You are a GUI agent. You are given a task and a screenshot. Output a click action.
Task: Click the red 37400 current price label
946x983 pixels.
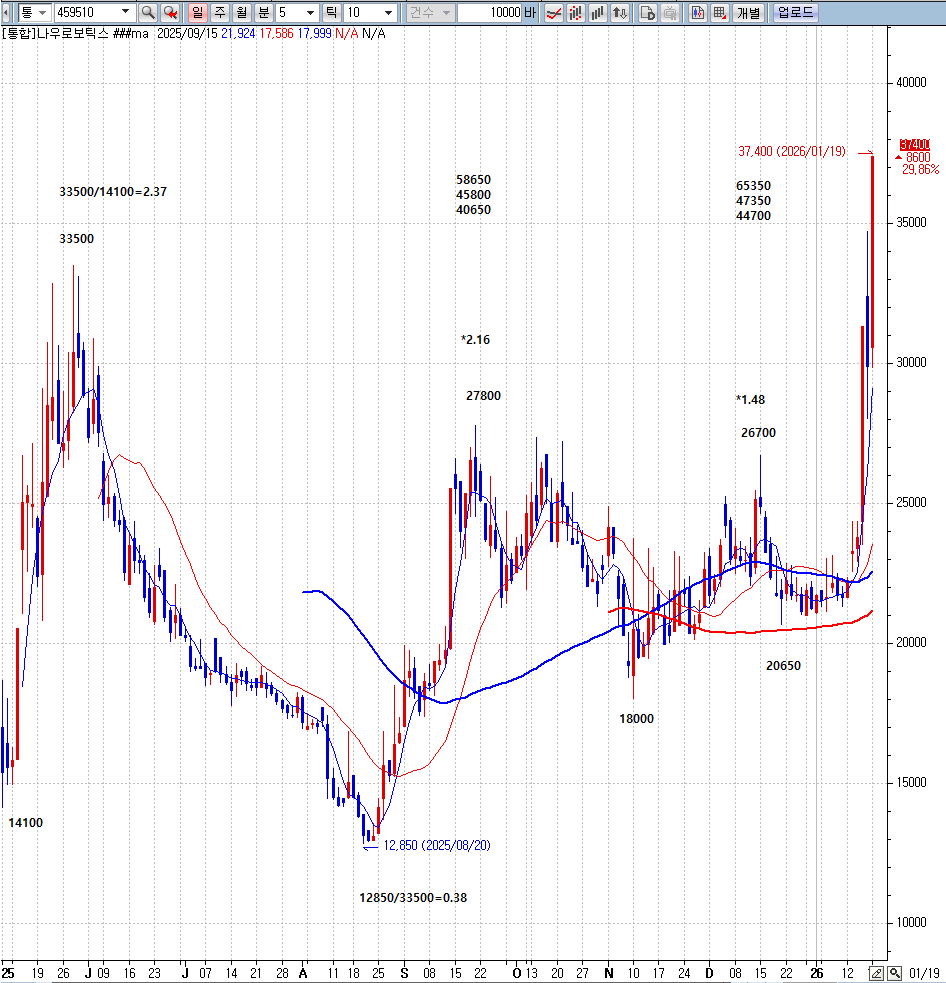coord(915,145)
